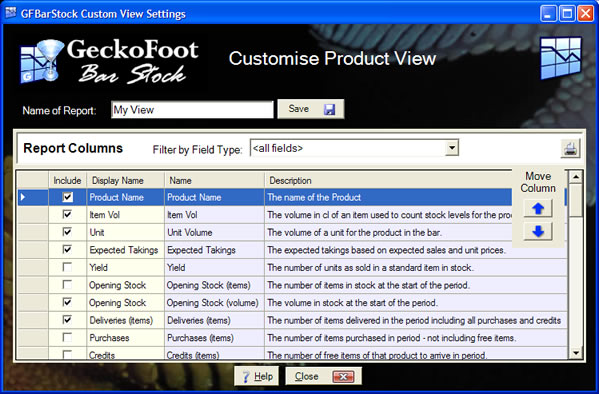Click the print icon beside the filter

[570, 148]
